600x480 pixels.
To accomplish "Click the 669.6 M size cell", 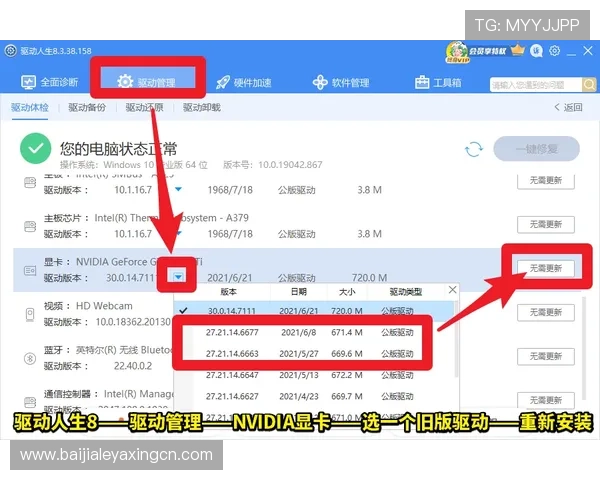I will [x=347, y=354].
